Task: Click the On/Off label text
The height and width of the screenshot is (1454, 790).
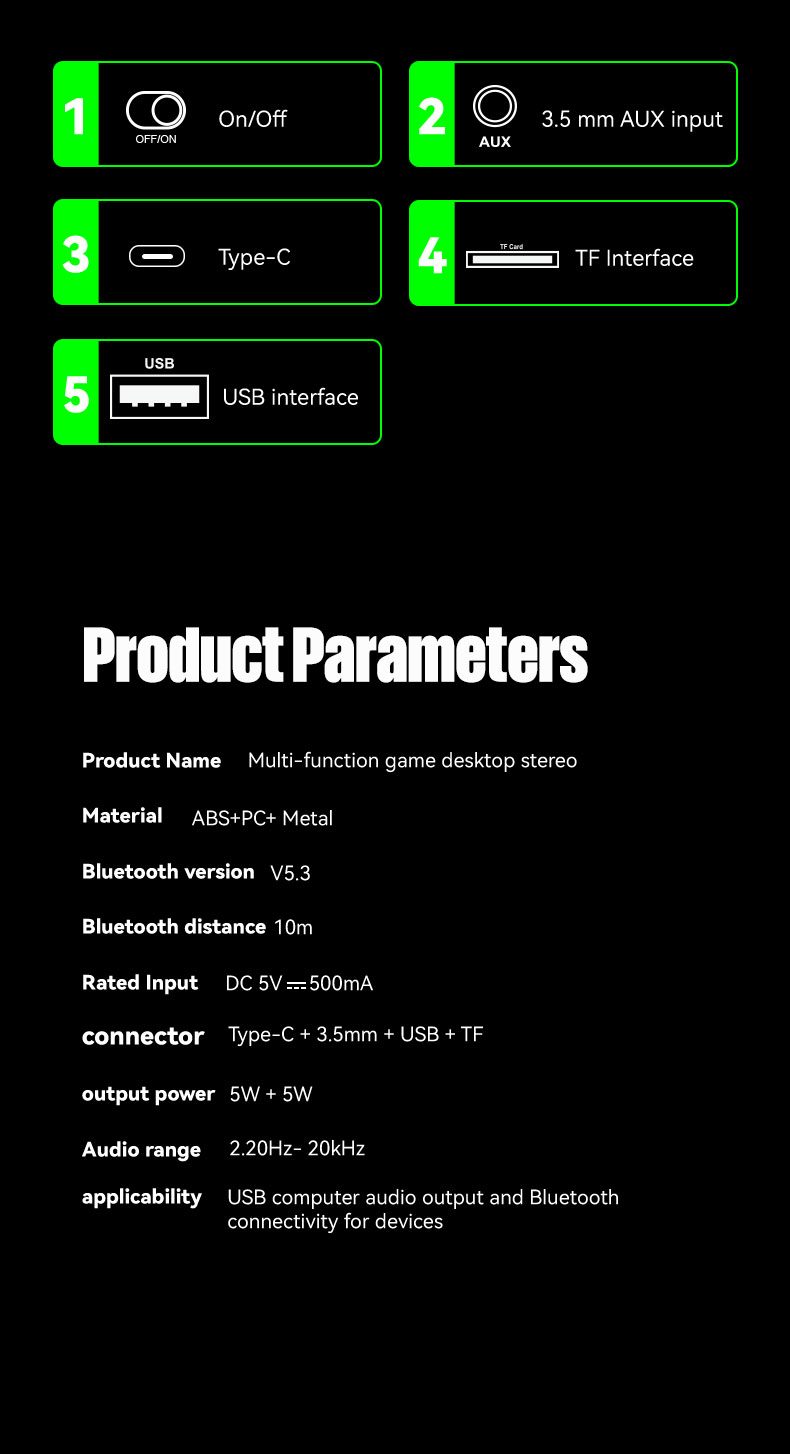Action: click(x=252, y=119)
